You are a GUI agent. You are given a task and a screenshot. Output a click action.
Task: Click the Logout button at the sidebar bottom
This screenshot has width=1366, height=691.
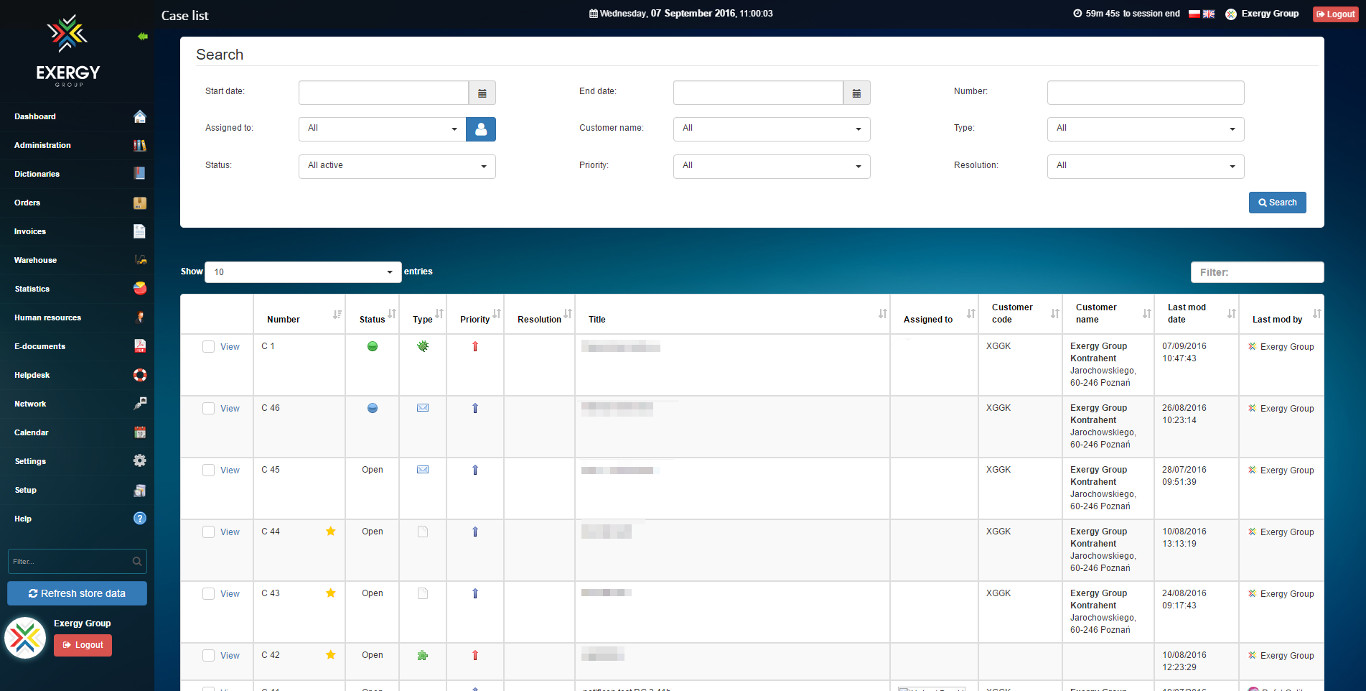coord(83,645)
